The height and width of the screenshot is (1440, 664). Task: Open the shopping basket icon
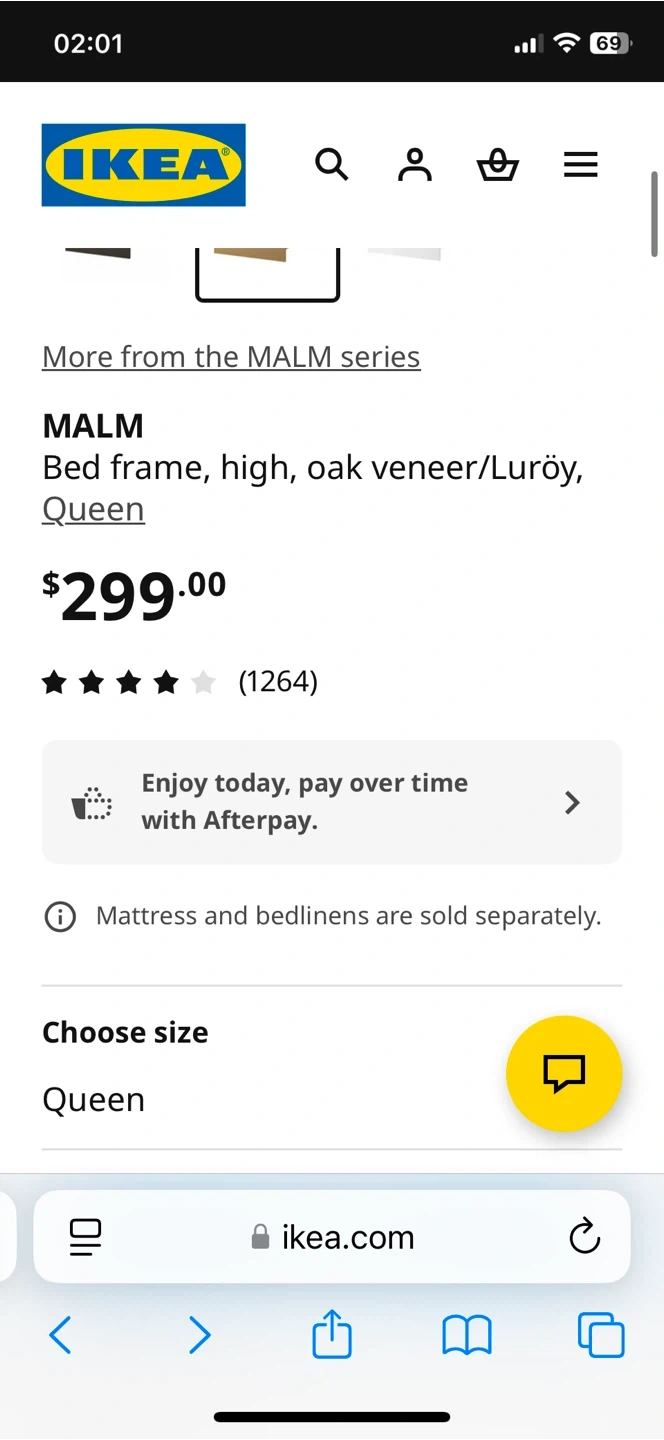pyautogui.click(x=497, y=165)
